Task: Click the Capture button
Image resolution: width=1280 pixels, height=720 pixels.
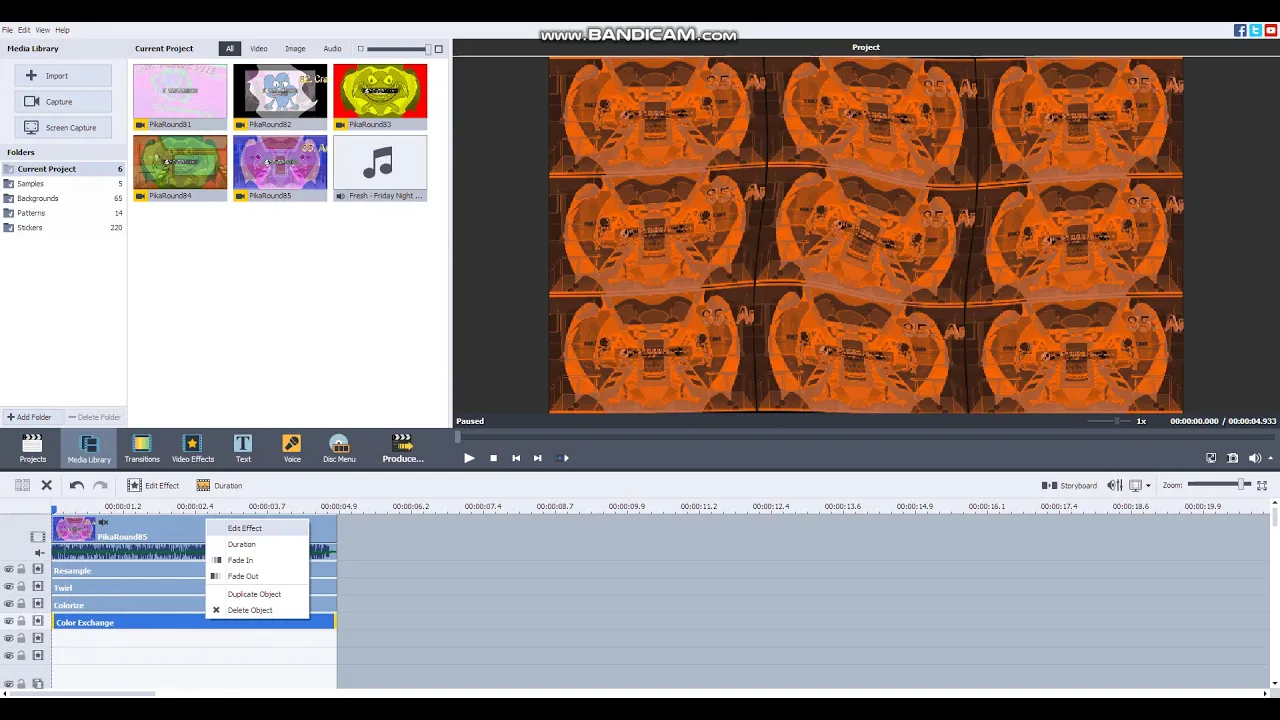Action: [x=63, y=102]
